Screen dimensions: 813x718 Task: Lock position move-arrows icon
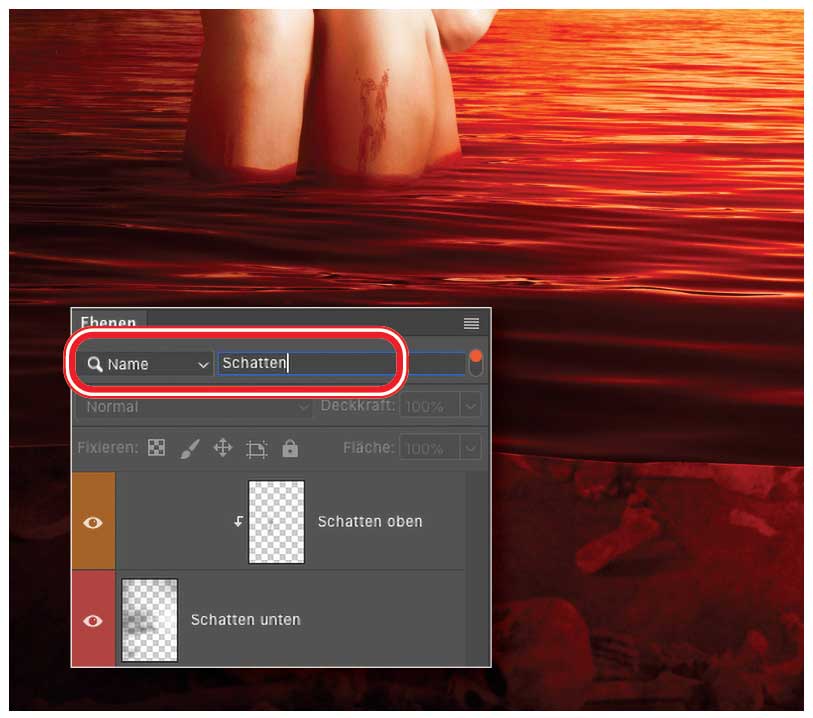click(223, 447)
